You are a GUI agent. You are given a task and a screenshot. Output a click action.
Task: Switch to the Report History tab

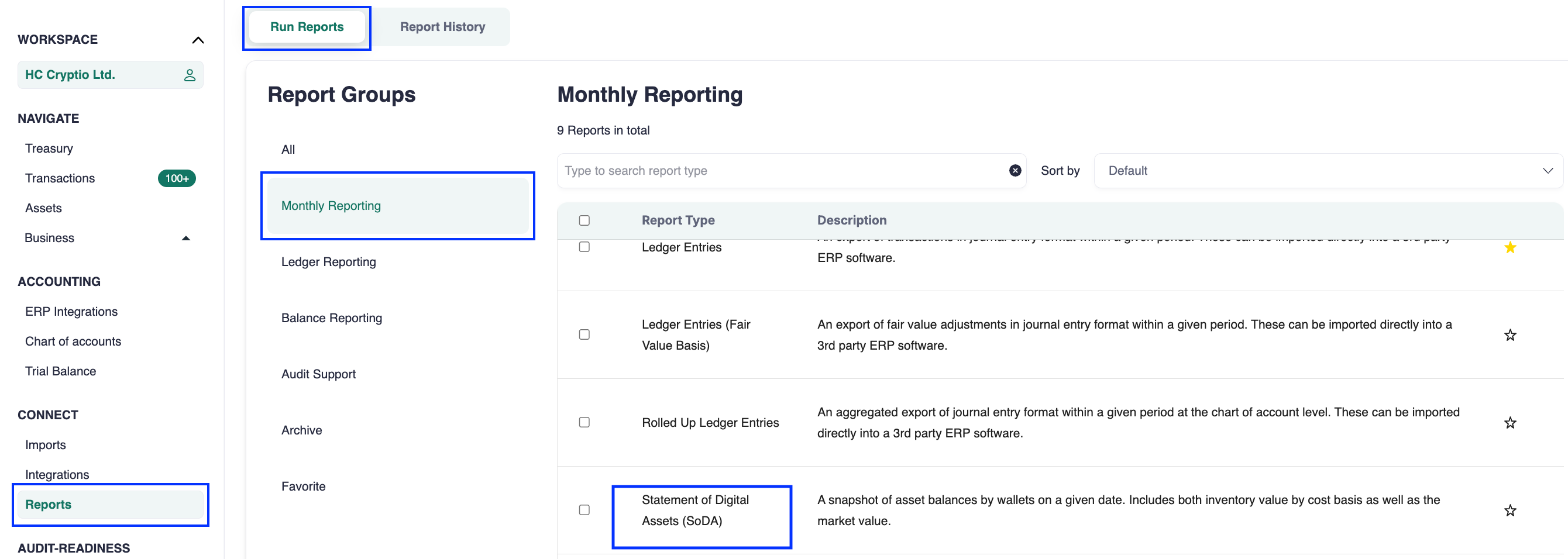coord(442,27)
